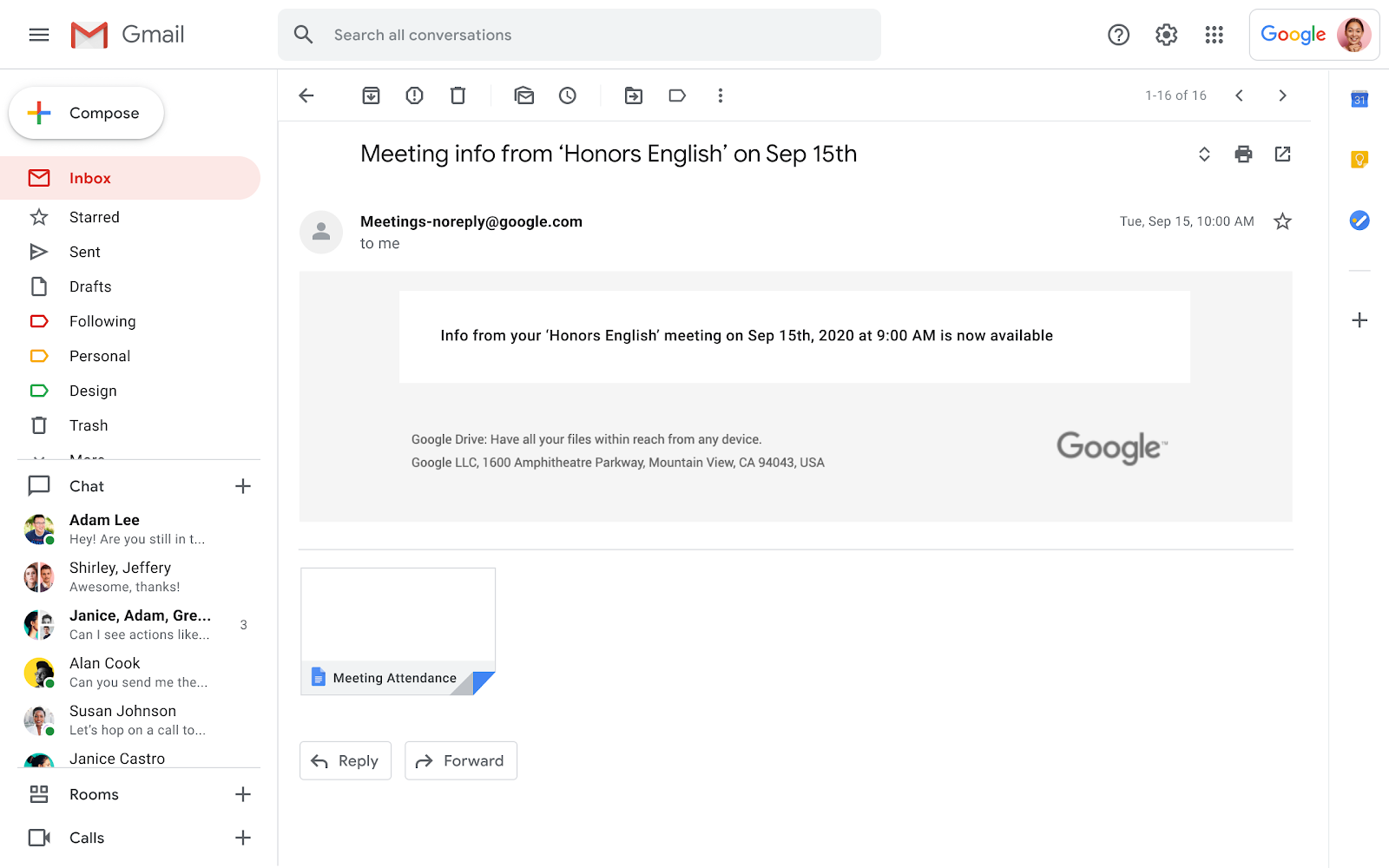Viewport: 1389px width, 868px height.
Task: Collapse the main navigation menu
Action: [38, 35]
